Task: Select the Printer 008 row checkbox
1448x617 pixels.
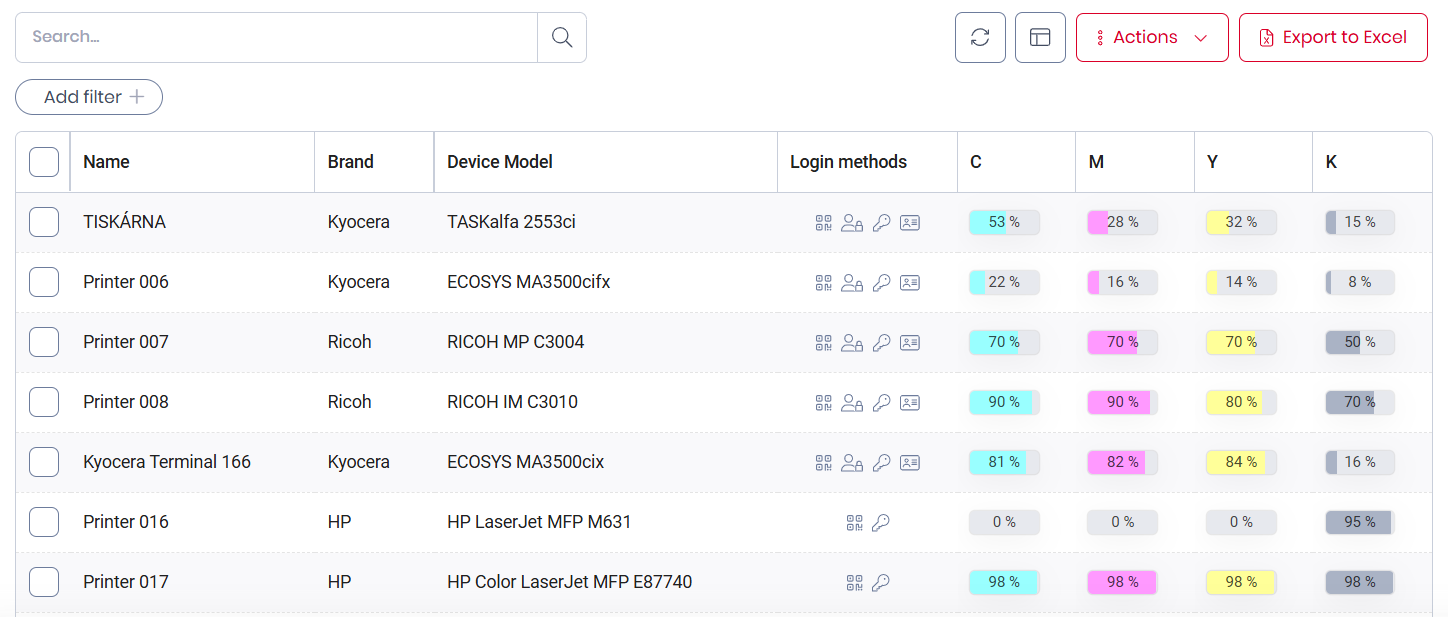Action: 44,402
